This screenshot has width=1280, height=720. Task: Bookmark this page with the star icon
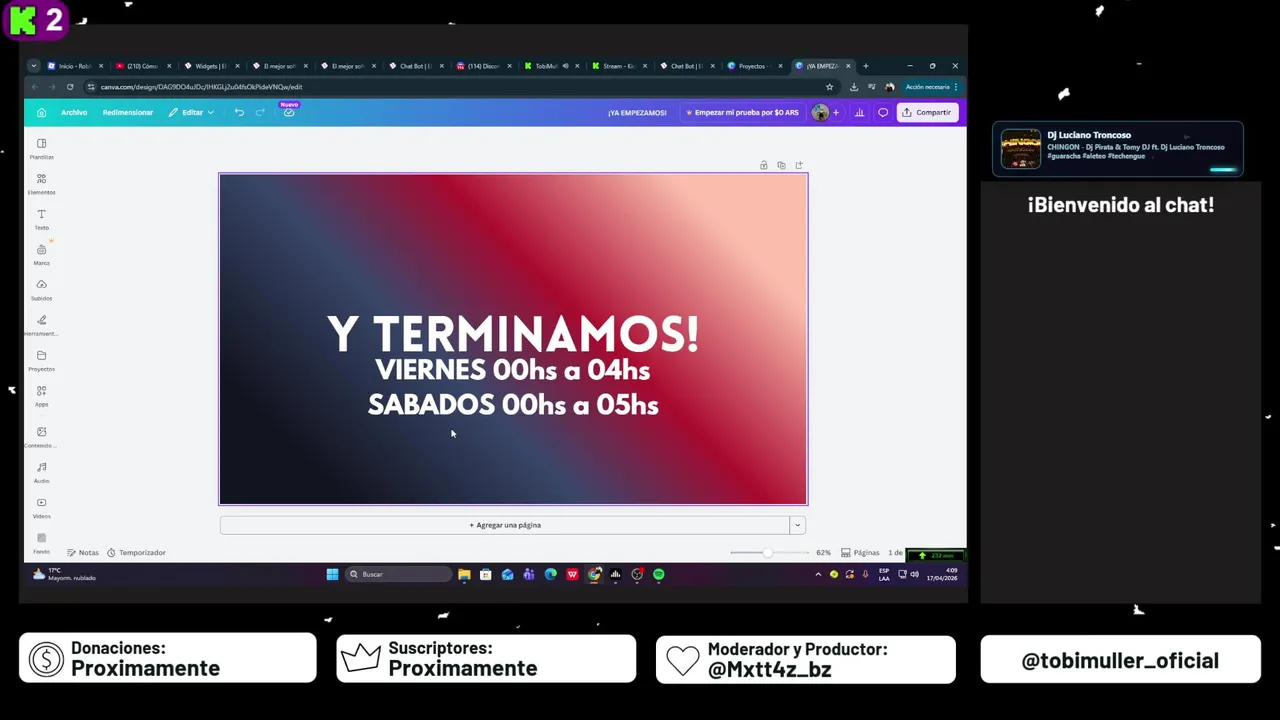(x=829, y=87)
